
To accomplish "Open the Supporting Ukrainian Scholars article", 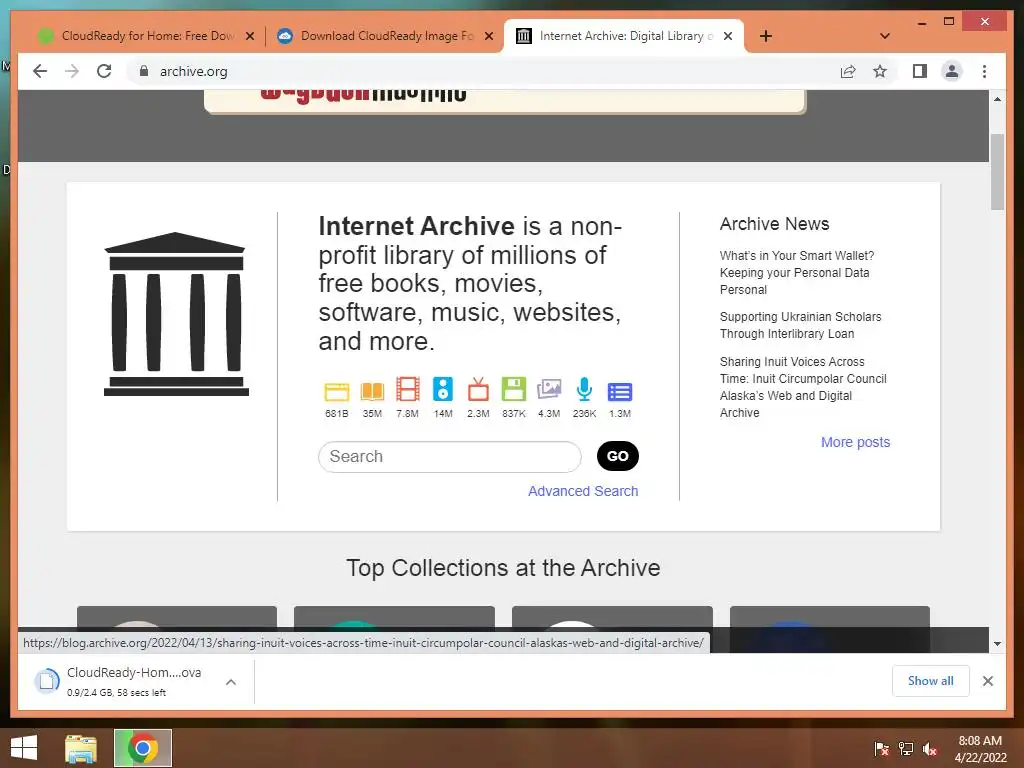I will coord(800,325).
